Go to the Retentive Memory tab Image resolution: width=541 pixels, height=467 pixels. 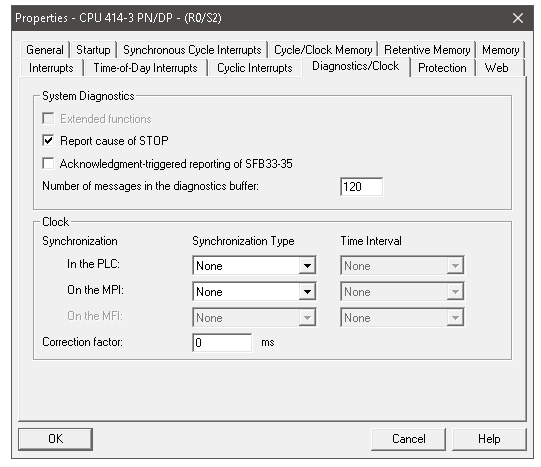pyautogui.click(x=427, y=50)
